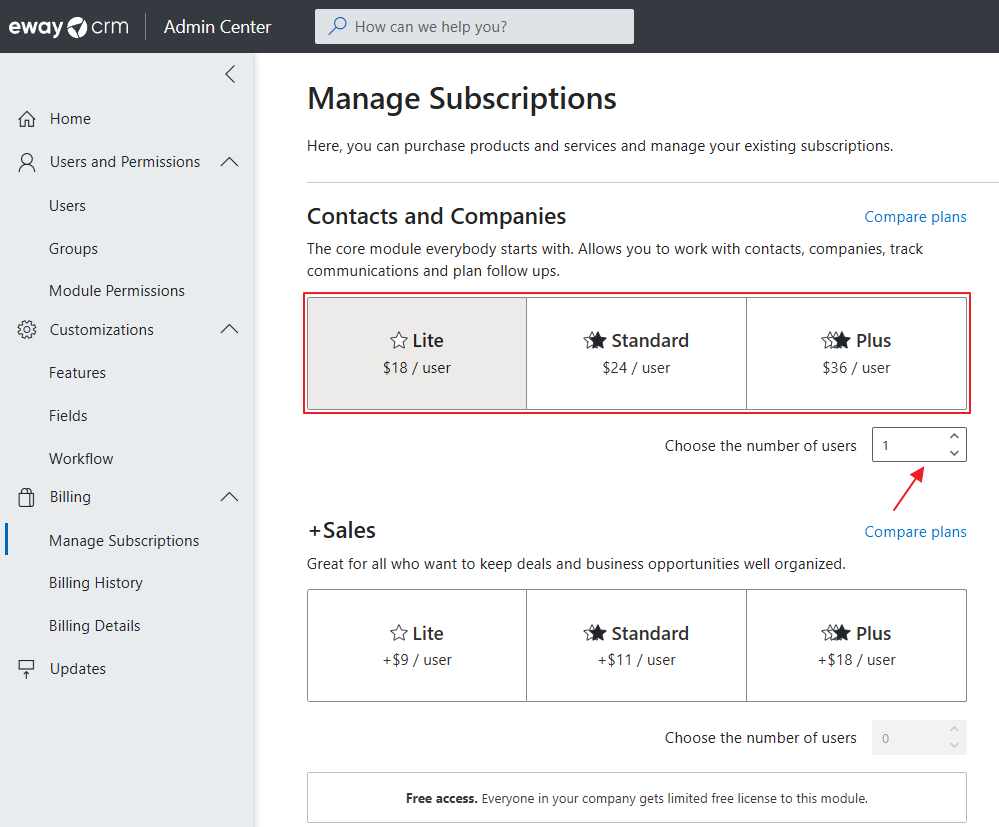Viewport: 999px width, 827px height.
Task: Click the search magnifier icon
Action: (x=338, y=27)
